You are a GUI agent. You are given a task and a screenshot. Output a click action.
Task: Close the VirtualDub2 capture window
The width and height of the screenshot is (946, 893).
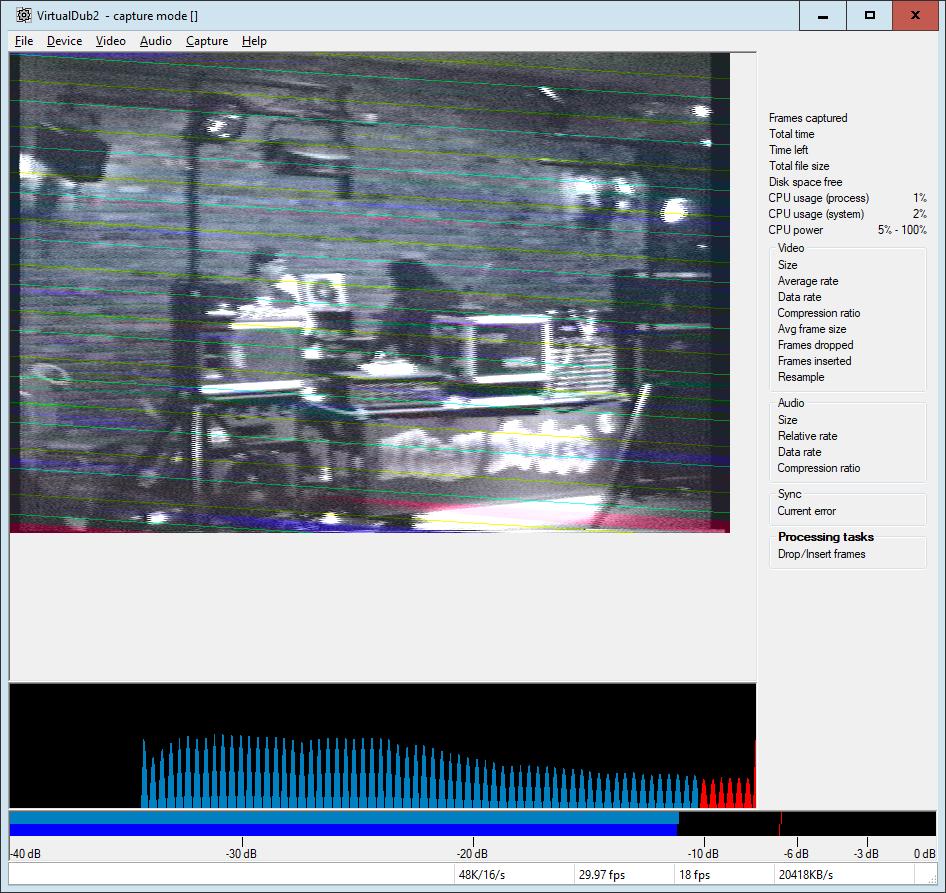[x=917, y=15]
